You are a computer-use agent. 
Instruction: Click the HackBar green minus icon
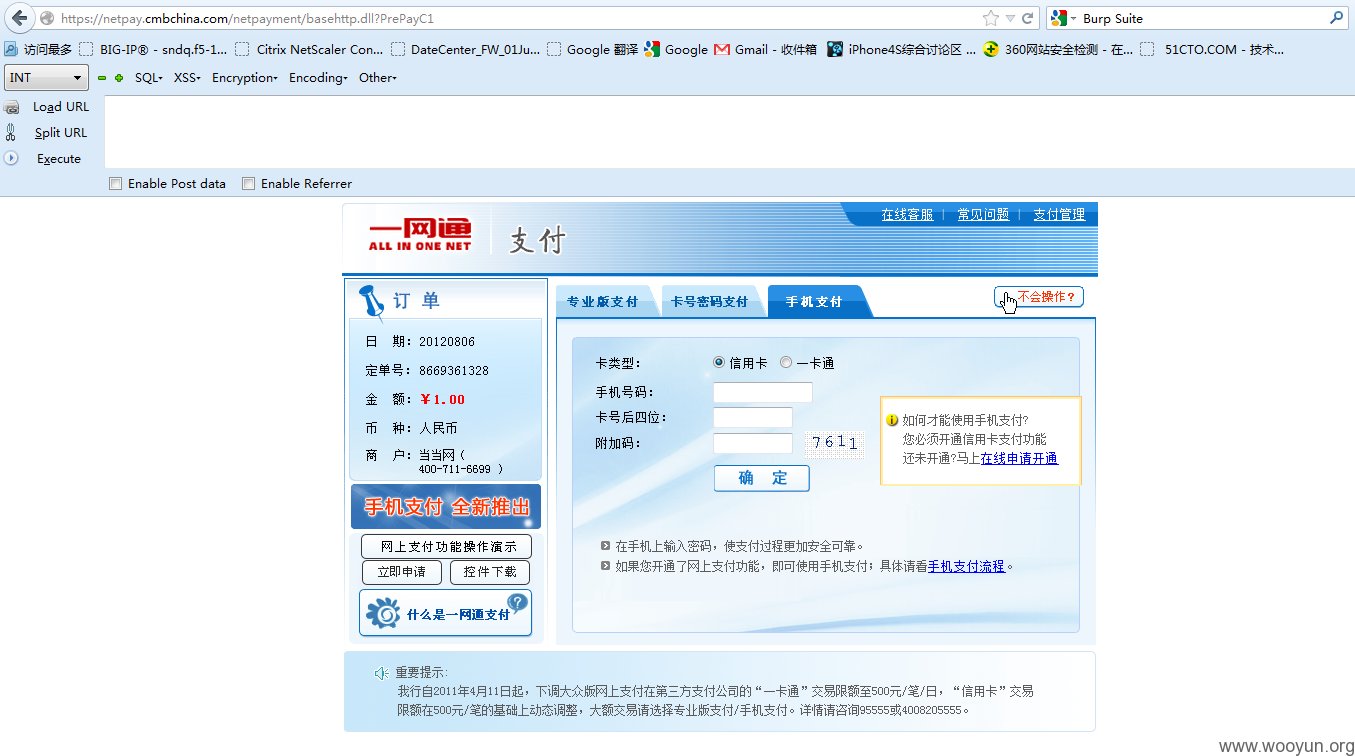[x=102, y=78]
